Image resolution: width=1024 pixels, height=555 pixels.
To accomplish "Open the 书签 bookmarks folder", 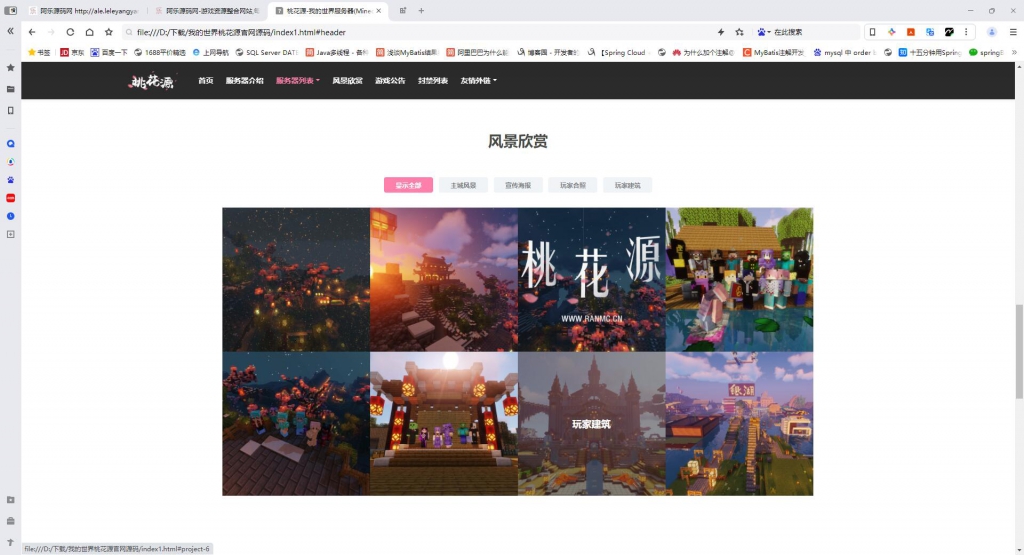I will click(39, 52).
